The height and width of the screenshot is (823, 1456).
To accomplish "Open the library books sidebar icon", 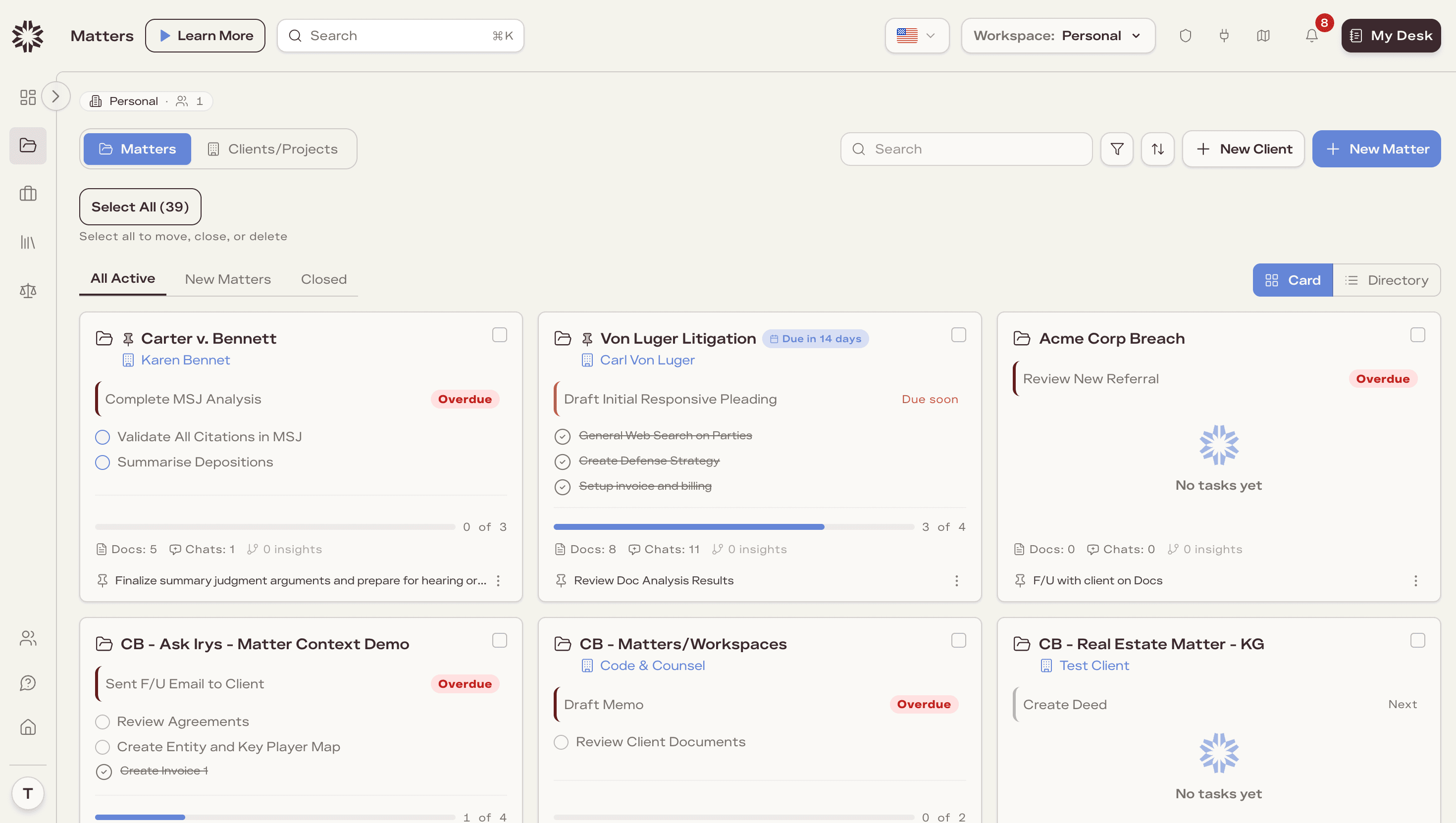I will point(28,243).
